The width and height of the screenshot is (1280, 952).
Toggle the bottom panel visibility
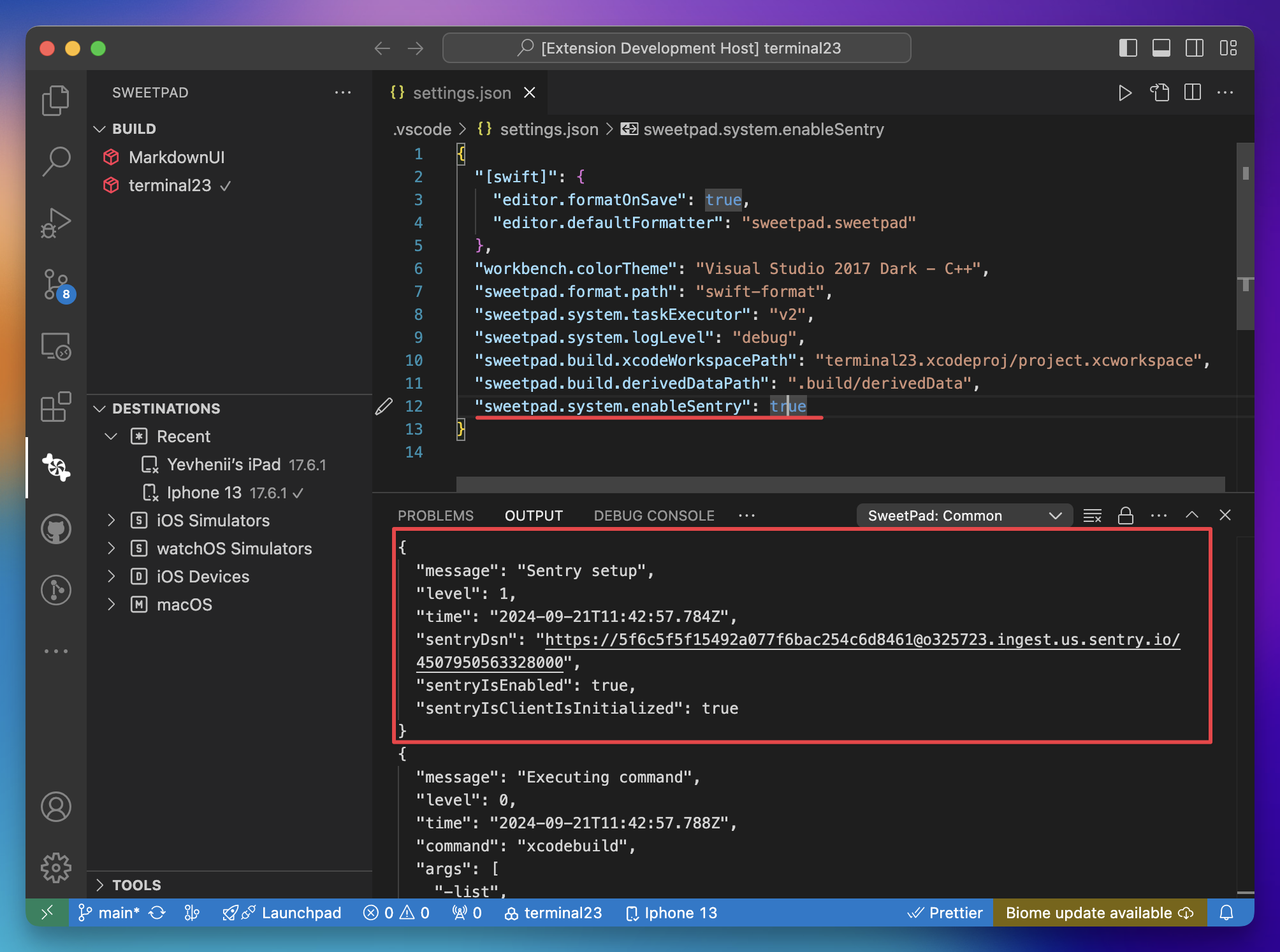1161,48
